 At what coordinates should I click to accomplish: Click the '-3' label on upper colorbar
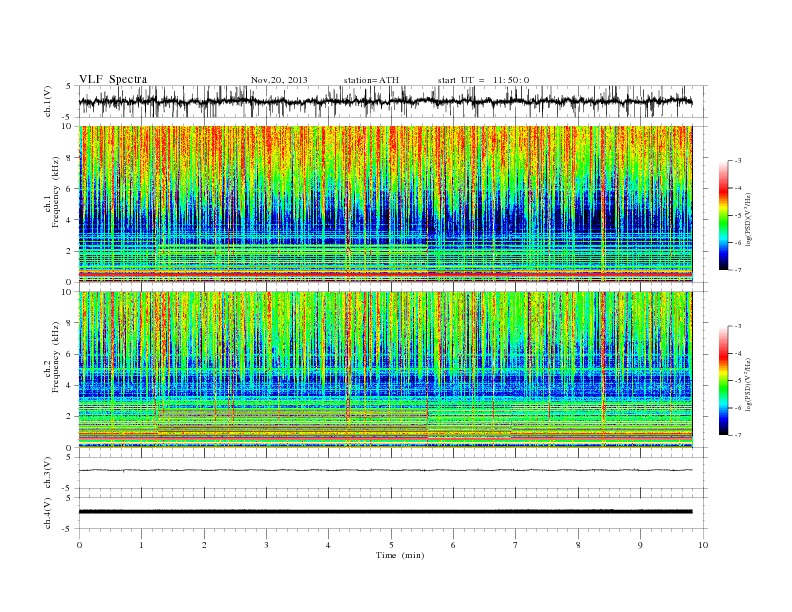pos(738,161)
